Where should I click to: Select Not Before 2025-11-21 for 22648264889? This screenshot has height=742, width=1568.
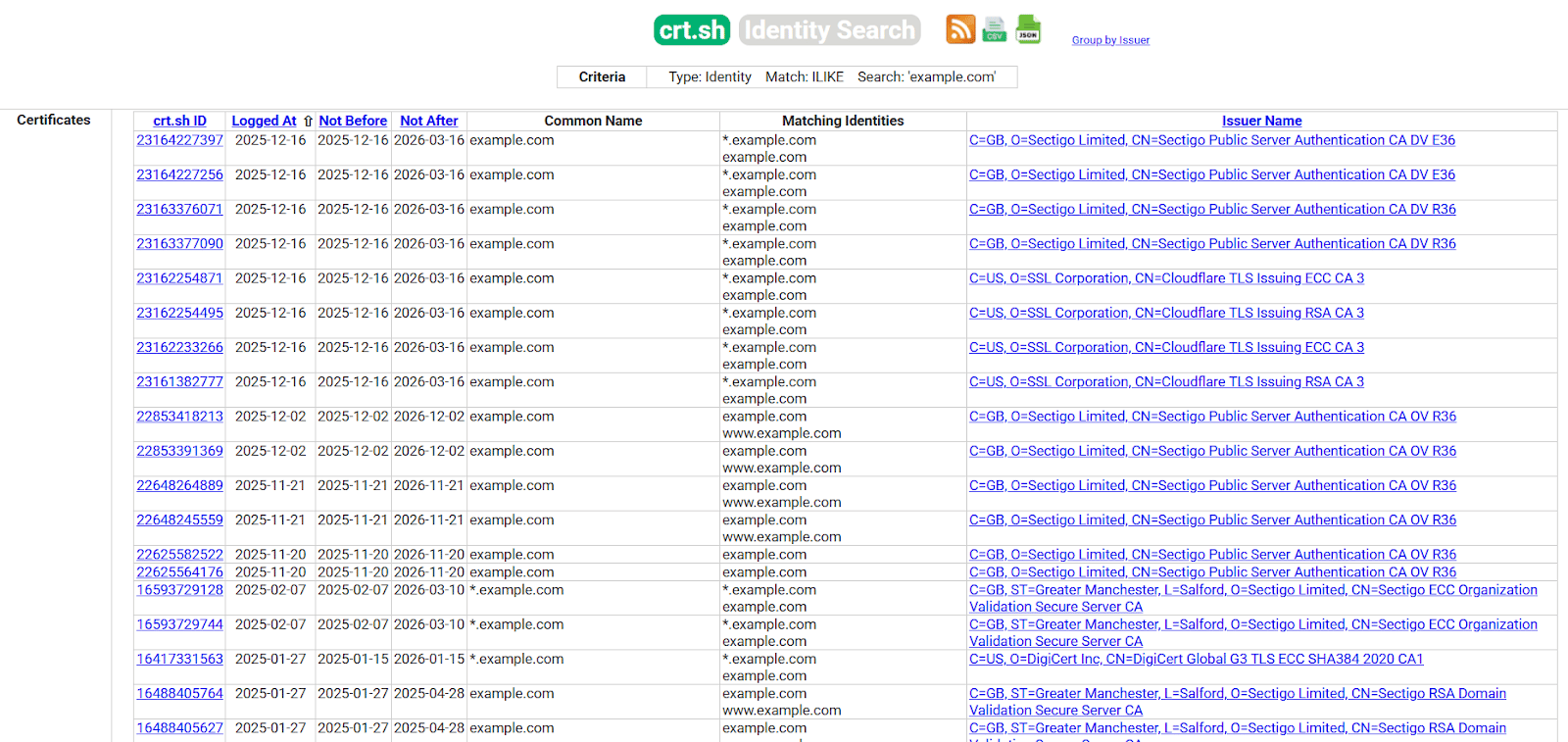coord(353,485)
